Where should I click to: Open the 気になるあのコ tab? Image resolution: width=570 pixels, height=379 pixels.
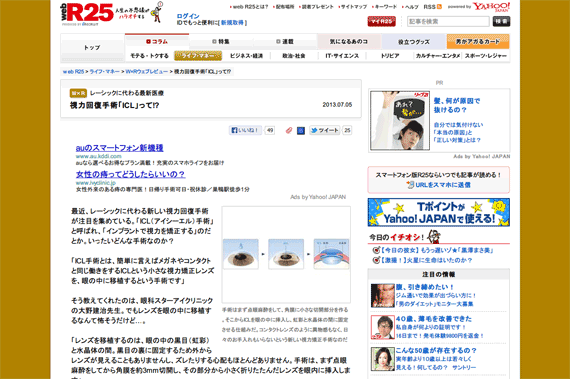pyautogui.click(x=349, y=41)
